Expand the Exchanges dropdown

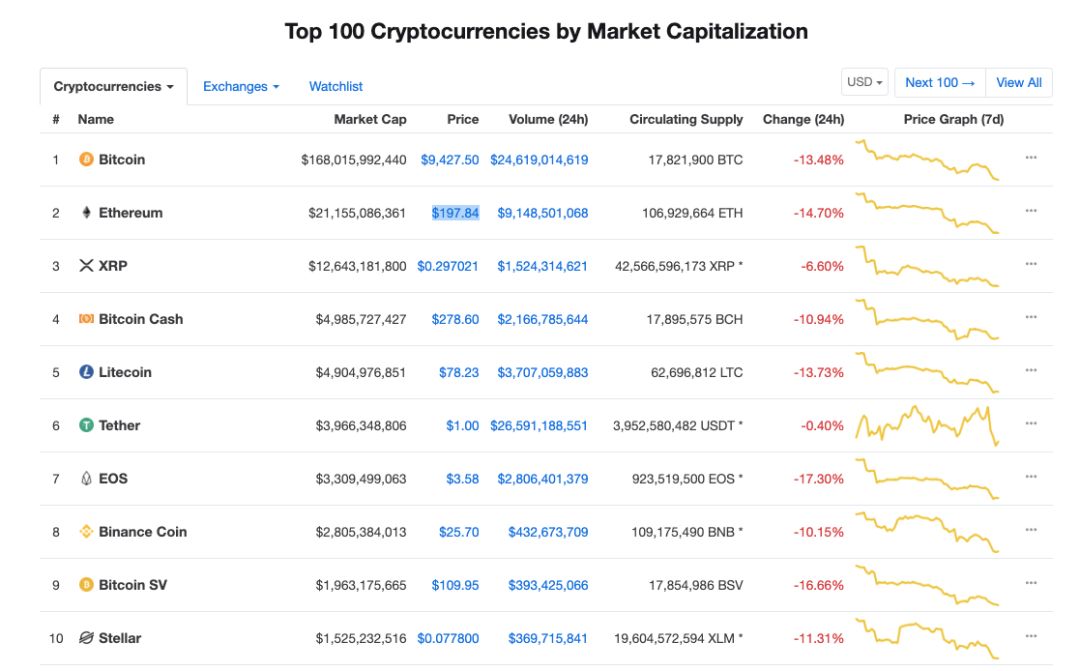(241, 87)
